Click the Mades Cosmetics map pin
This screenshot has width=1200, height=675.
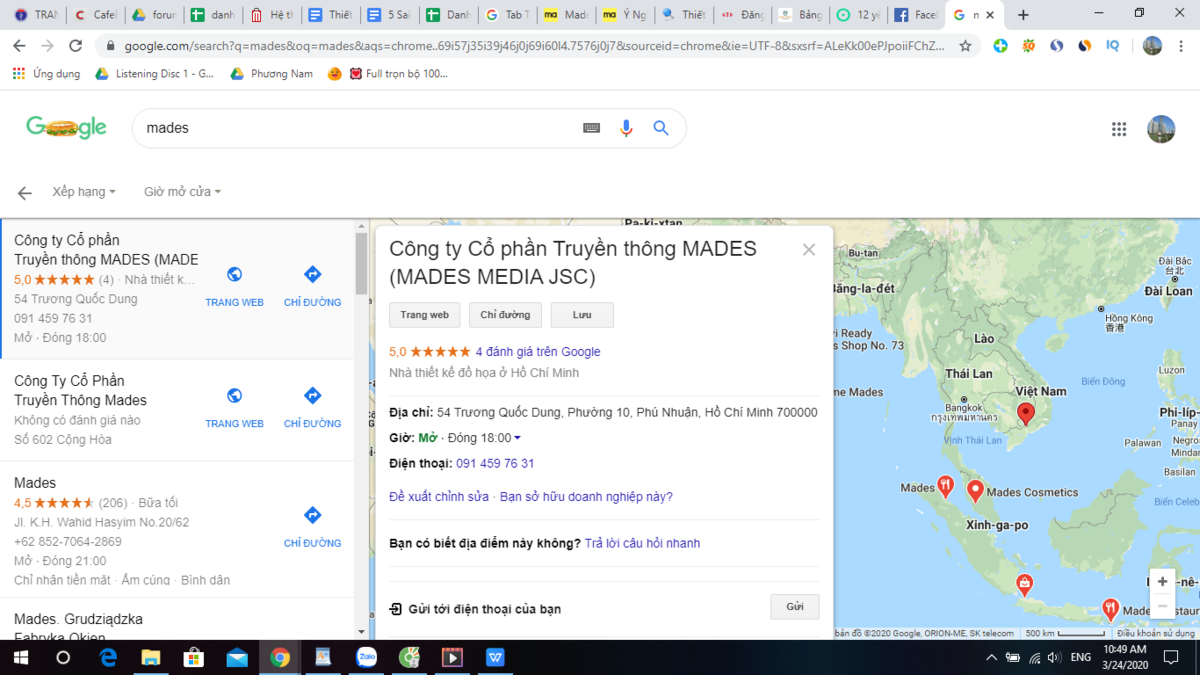coord(975,491)
